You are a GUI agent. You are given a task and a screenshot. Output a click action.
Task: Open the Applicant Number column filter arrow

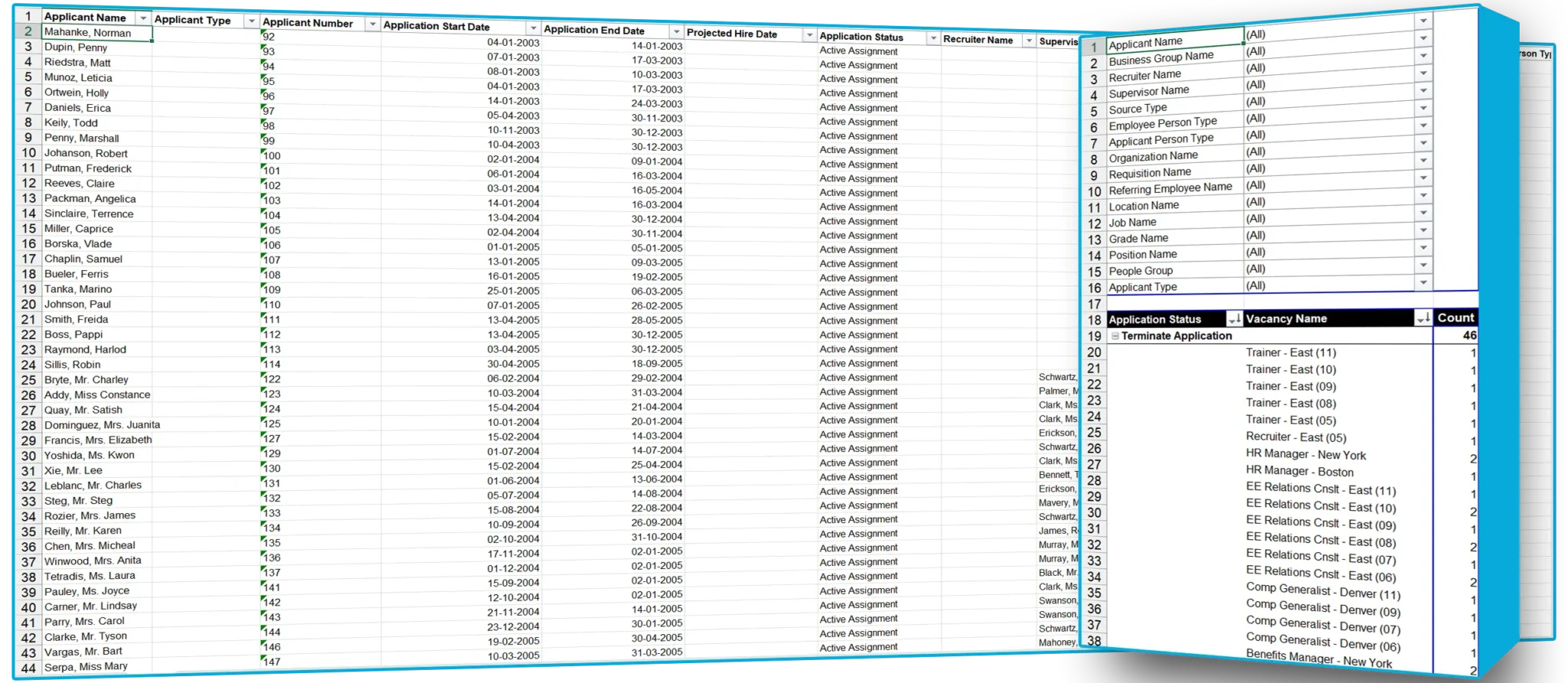coord(372,25)
